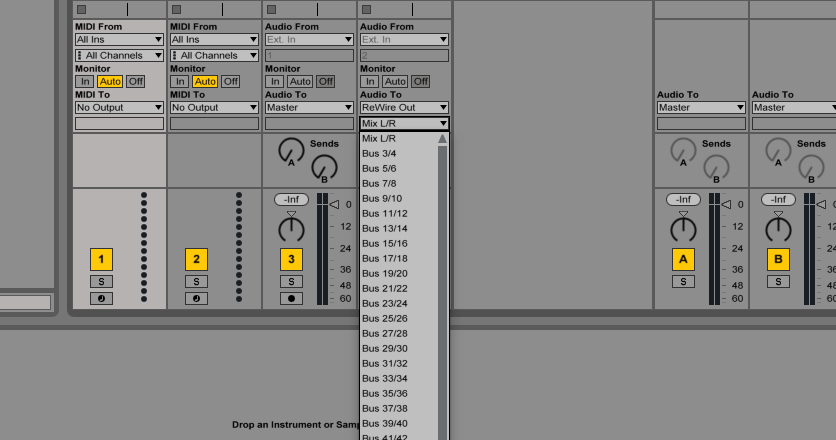Solo track 3

pos(291,282)
